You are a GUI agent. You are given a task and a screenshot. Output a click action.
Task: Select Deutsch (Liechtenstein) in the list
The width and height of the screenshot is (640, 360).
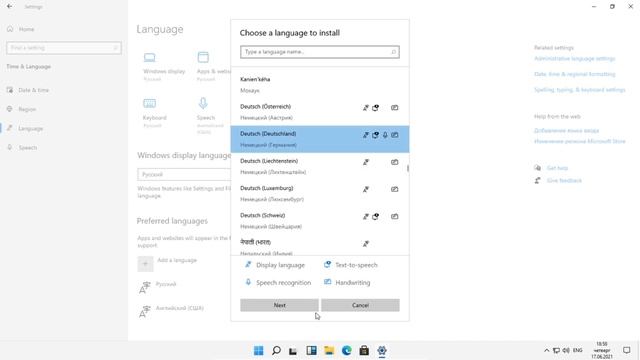[x=320, y=166]
